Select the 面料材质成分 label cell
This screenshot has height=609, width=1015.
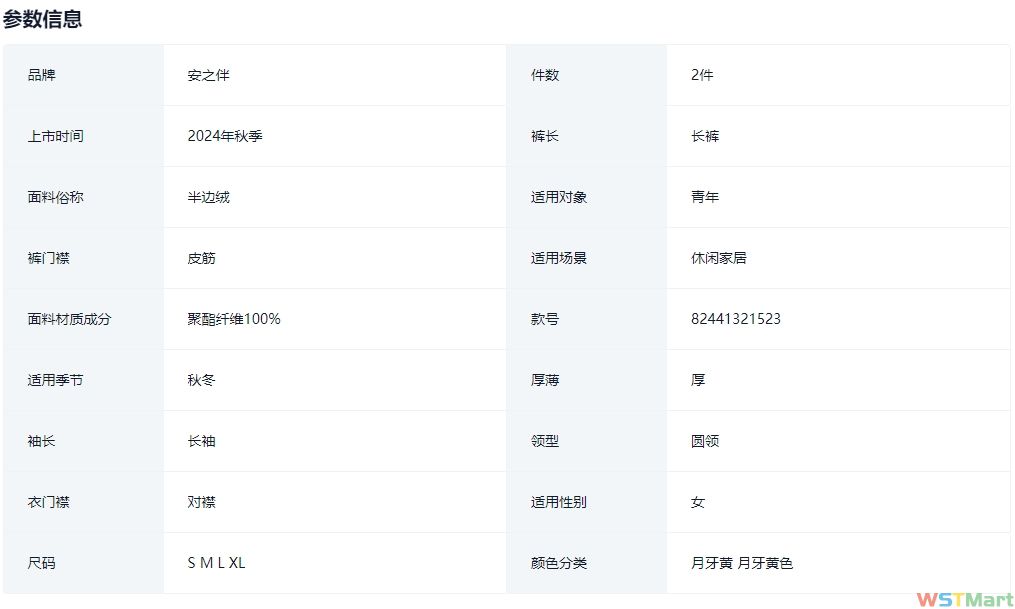pyautogui.click(x=69, y=319)
